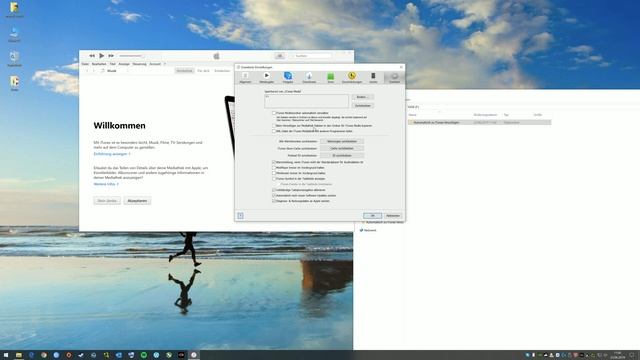
Task: Click the iTunes Media folder path box
Action: 307,101
